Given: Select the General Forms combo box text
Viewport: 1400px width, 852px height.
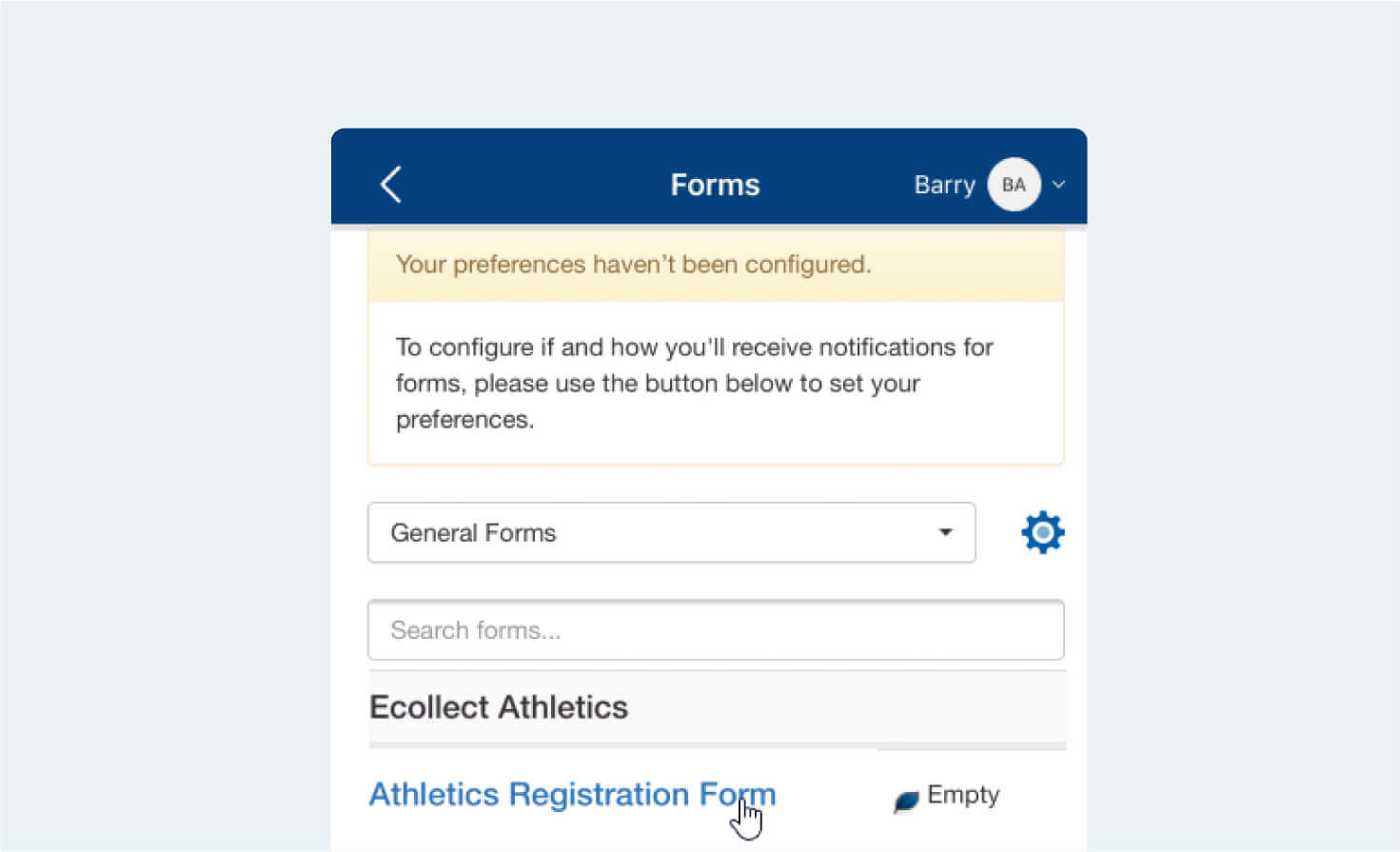Looking at the screenshot, I should (x=474, y=532).
